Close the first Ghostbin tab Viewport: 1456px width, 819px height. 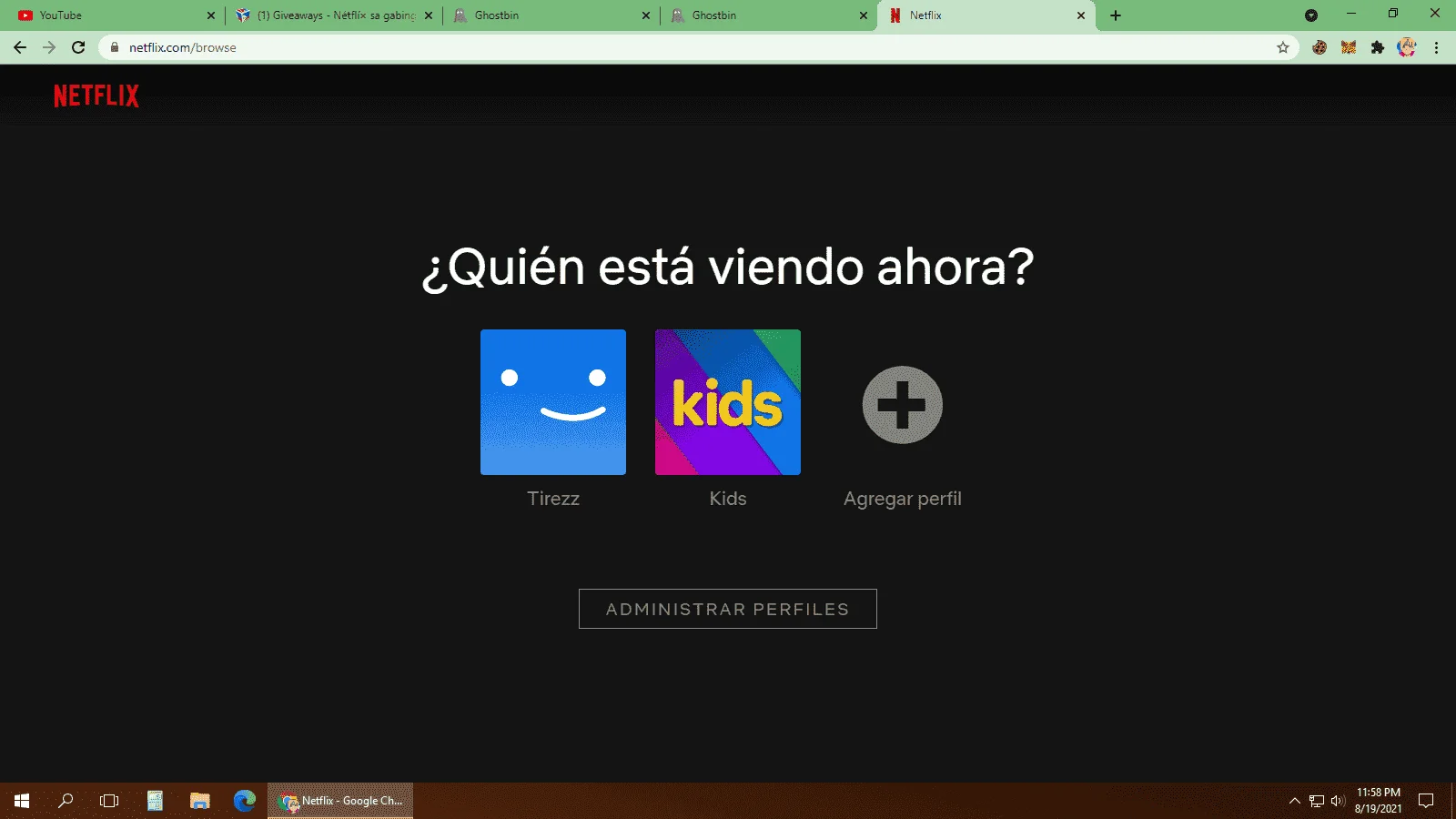pyautogui.click(x=646, y=15)
